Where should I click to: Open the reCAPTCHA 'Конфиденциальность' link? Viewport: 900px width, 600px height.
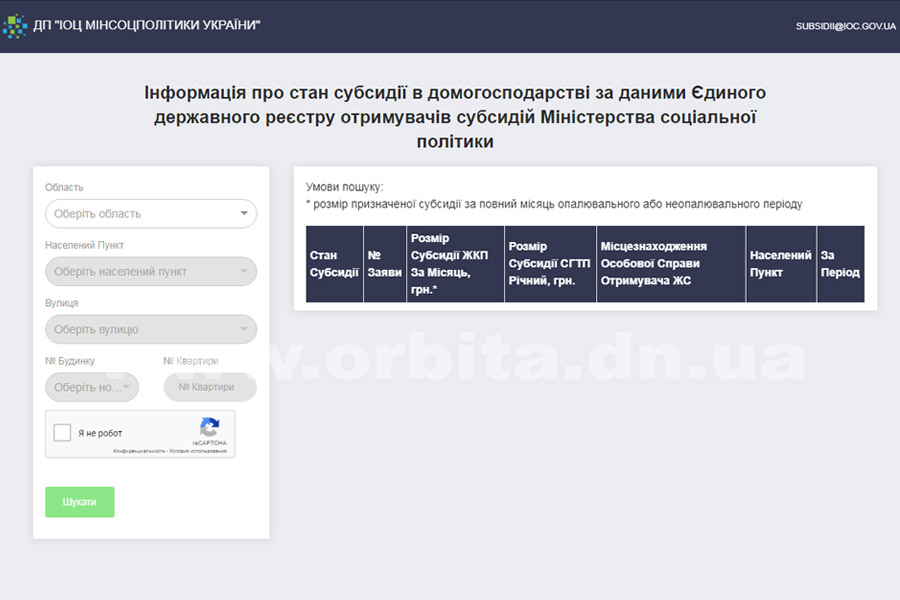point(139,451)
